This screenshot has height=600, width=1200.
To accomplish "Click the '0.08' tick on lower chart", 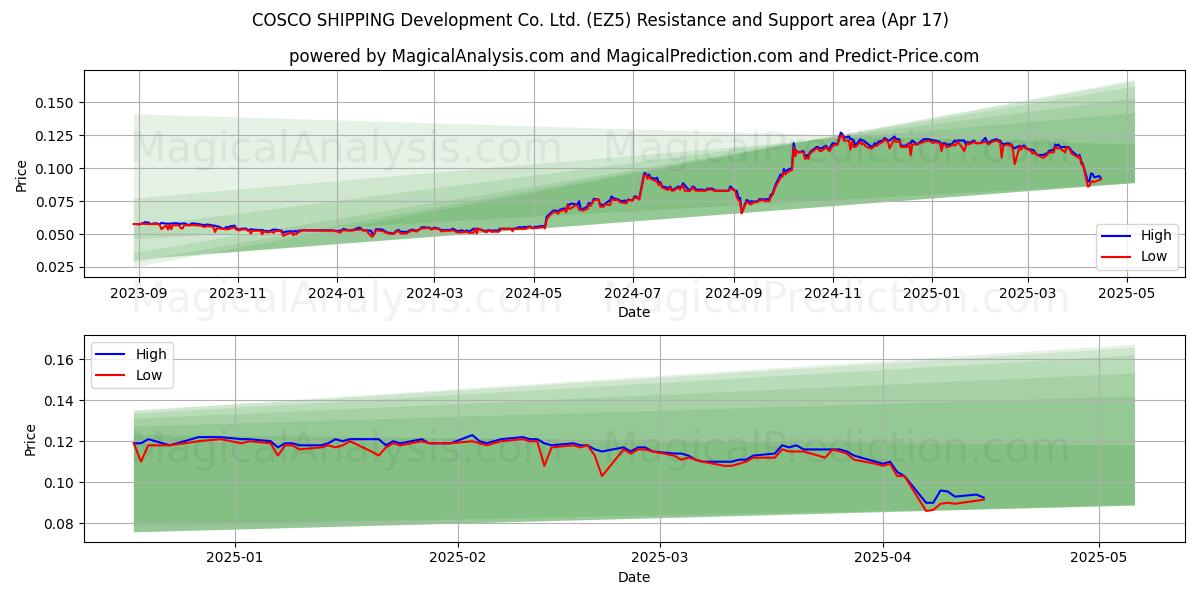I will click(59, 524).
